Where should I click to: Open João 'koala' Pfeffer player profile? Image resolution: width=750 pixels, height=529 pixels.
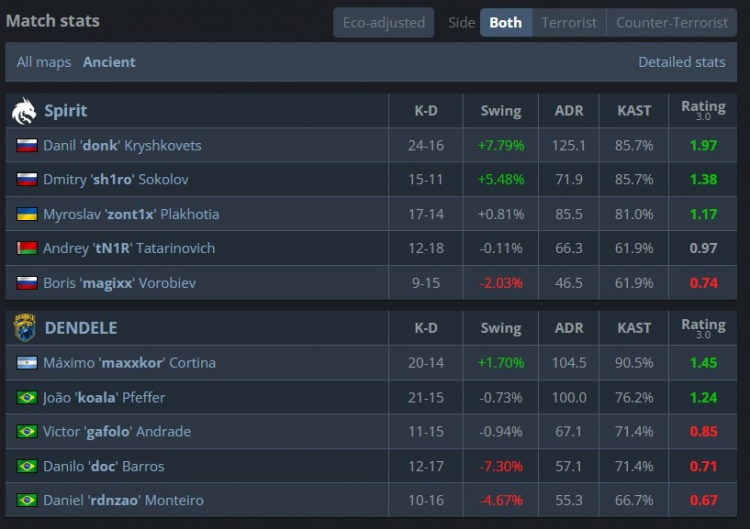[104, 397]
